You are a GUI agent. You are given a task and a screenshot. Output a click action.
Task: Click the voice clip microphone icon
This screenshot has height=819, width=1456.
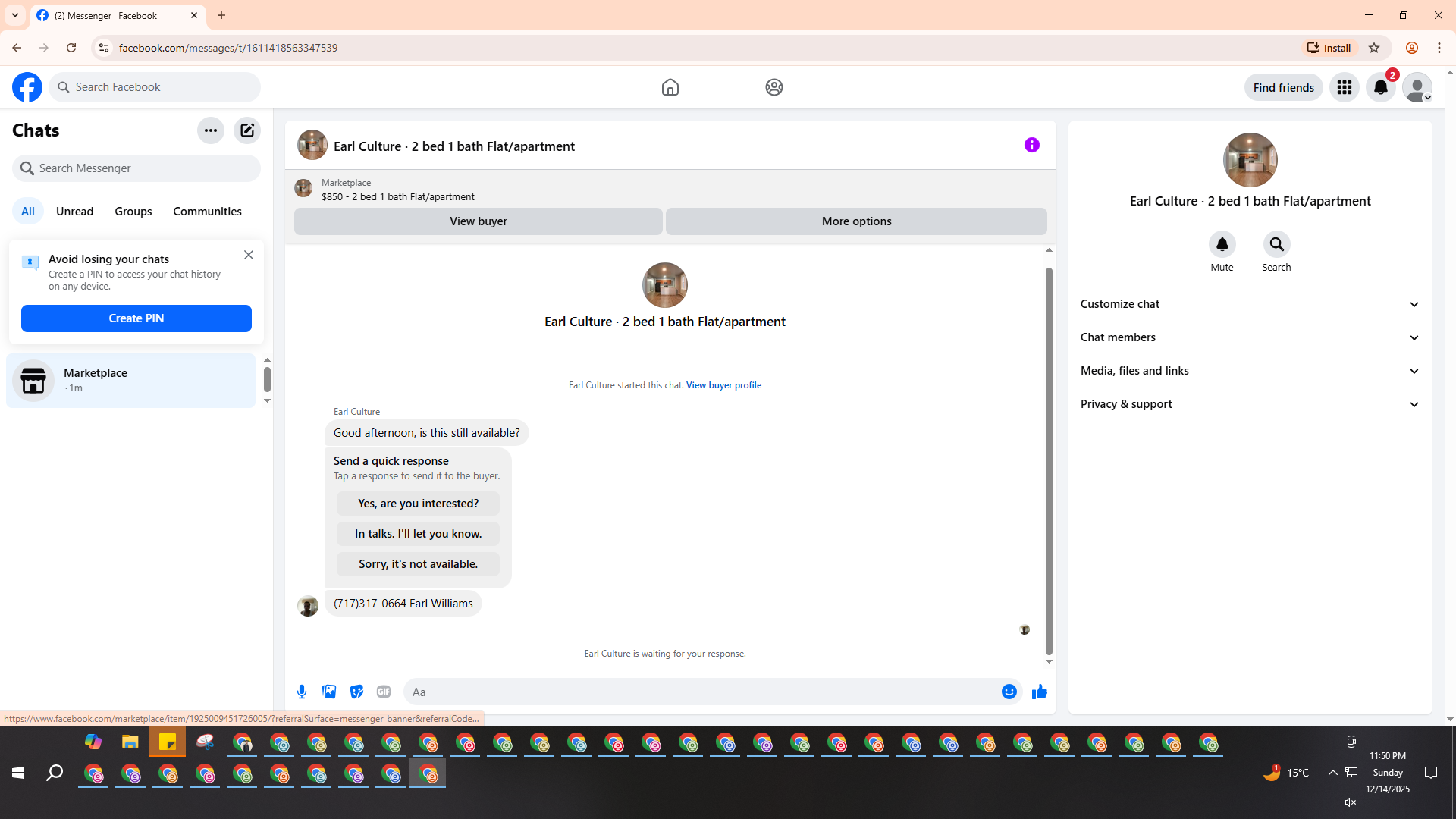click(302, 692)
